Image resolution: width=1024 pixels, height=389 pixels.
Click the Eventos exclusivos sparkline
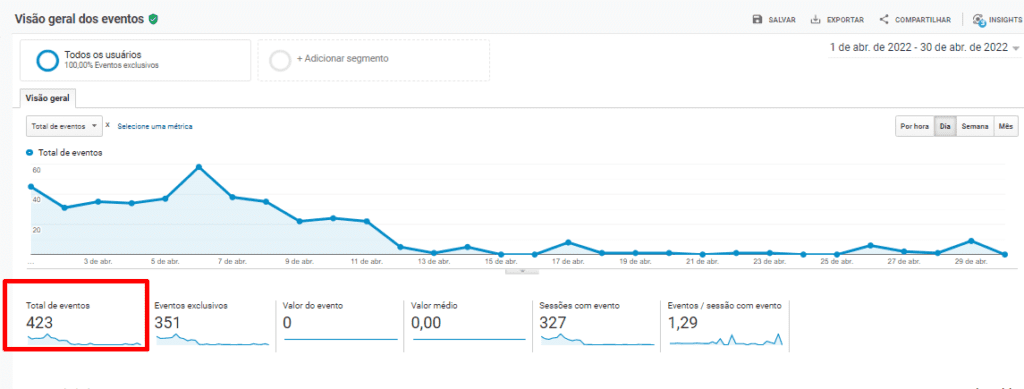(x=212, y=339)
